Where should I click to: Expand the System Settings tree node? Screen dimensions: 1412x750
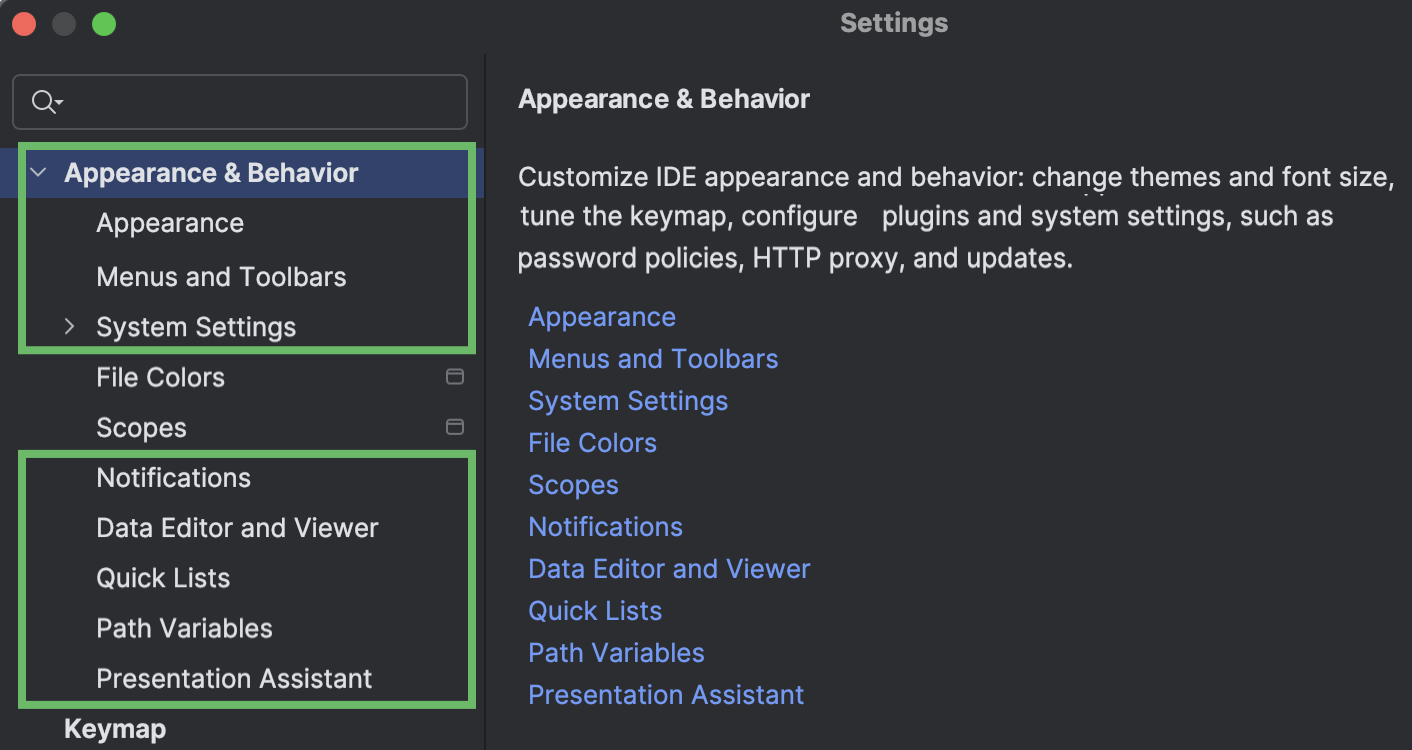pyautogui.click(x=68, y=326)
